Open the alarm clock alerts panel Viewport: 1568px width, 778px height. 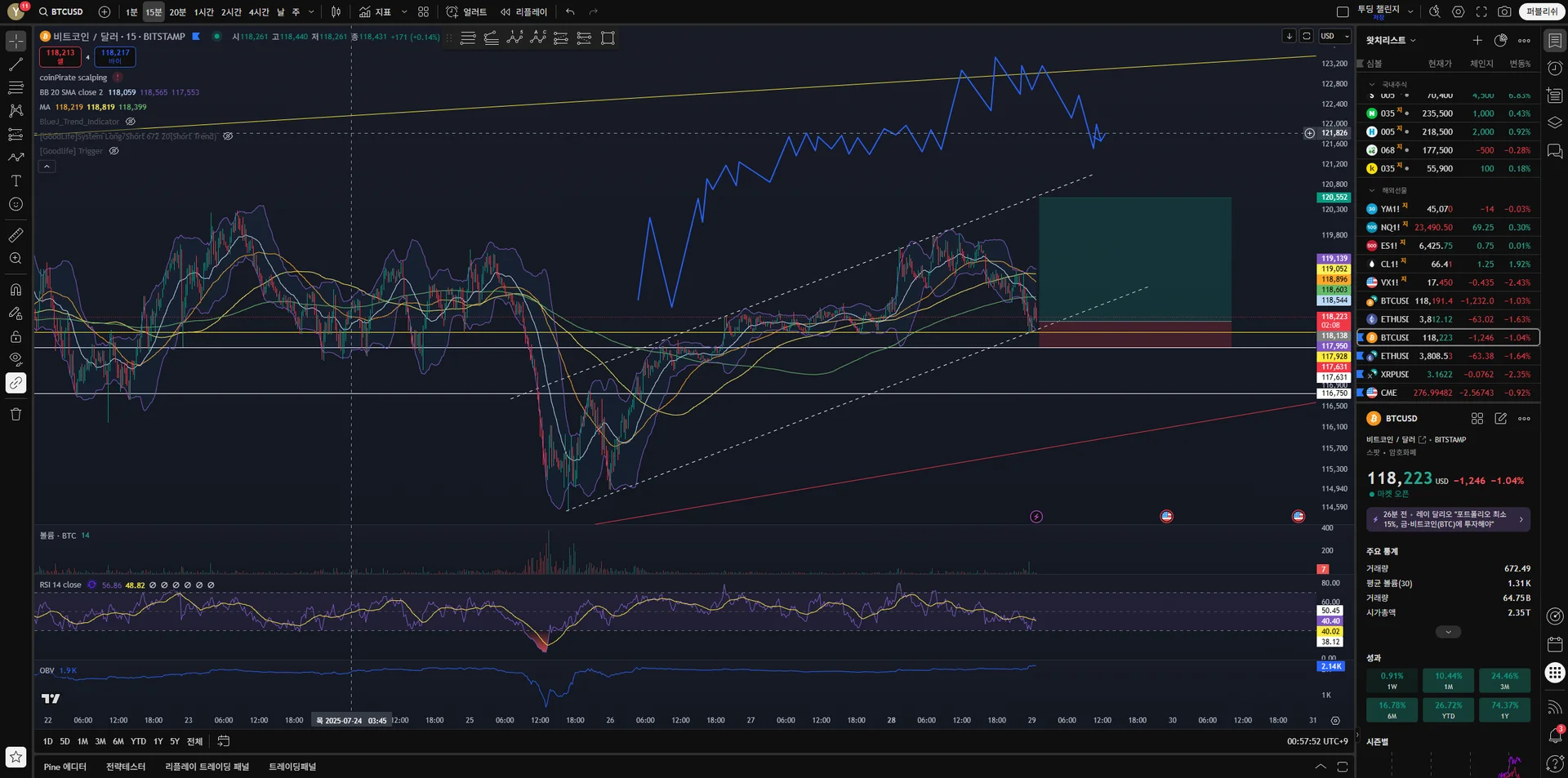[1555, 69]
